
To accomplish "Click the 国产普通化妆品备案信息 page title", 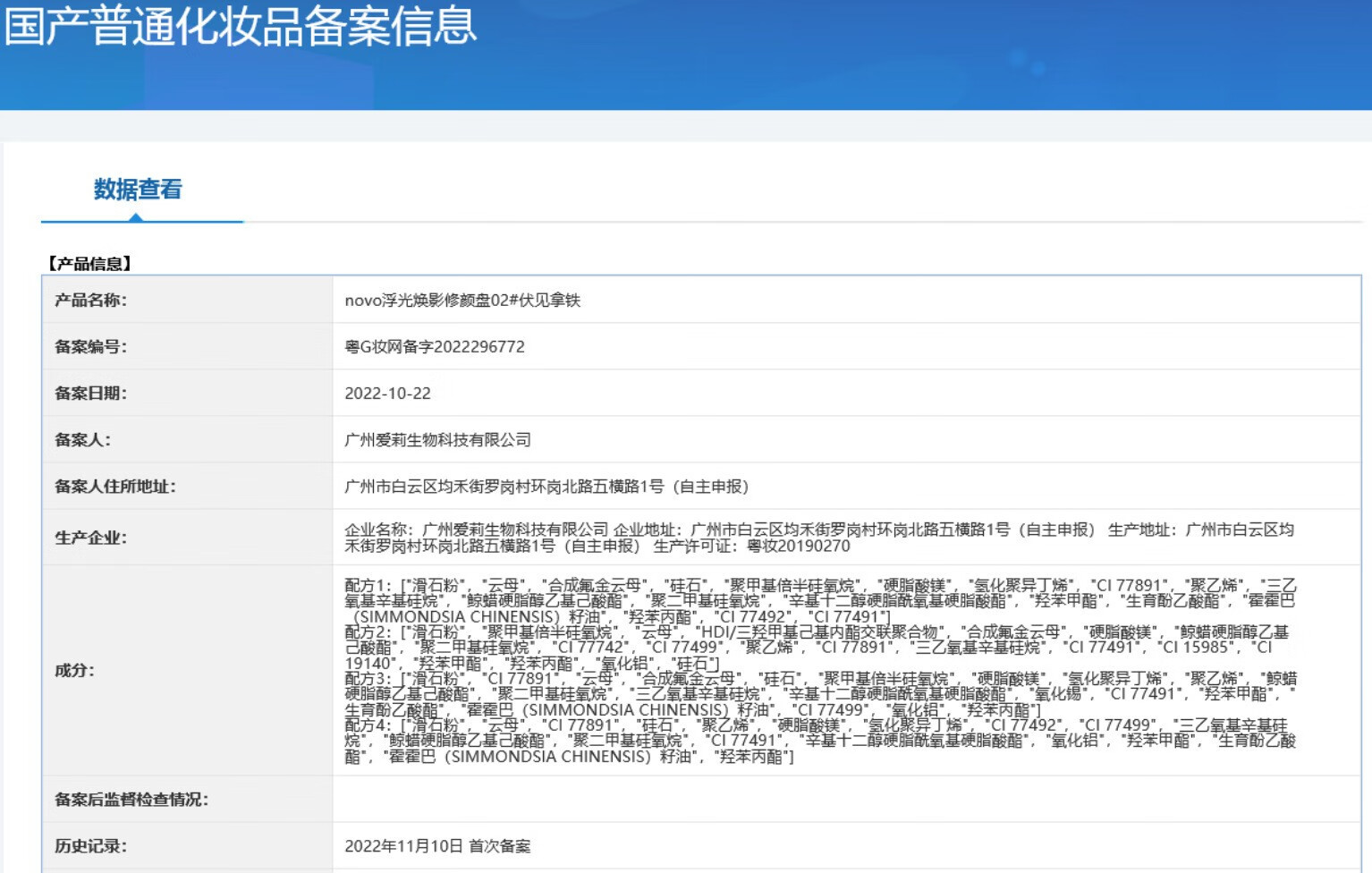I will [x=241, y=25].
